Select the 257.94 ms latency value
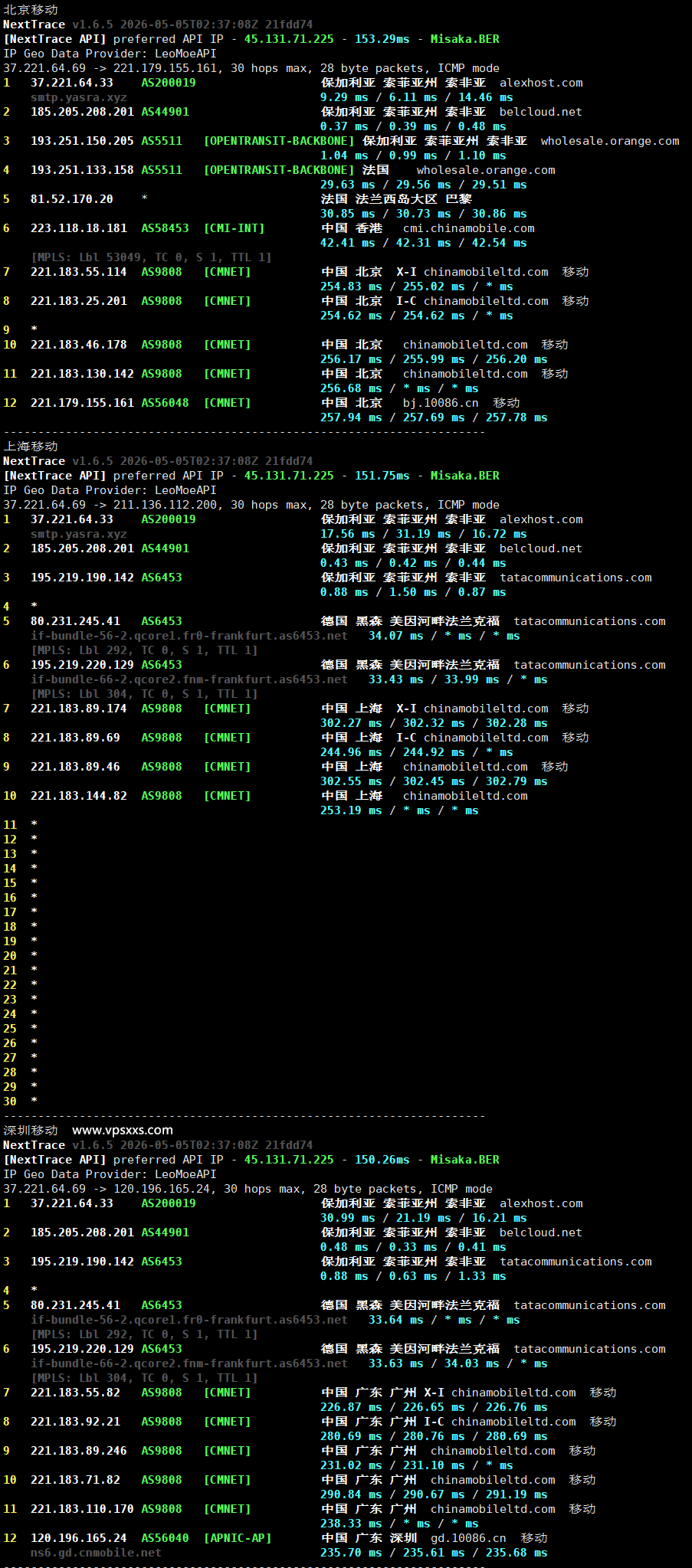This screenshot has width=692, height=1568. [351, 417]
